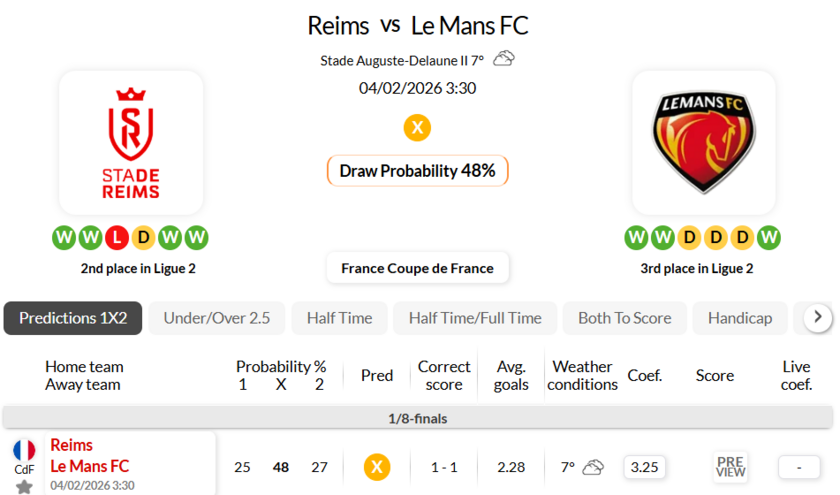The width and height of the screenshot is (840, 495).
Task: Select the Predictions 1X2 tab
Action: pyautogui.click(x=73, y=318)
